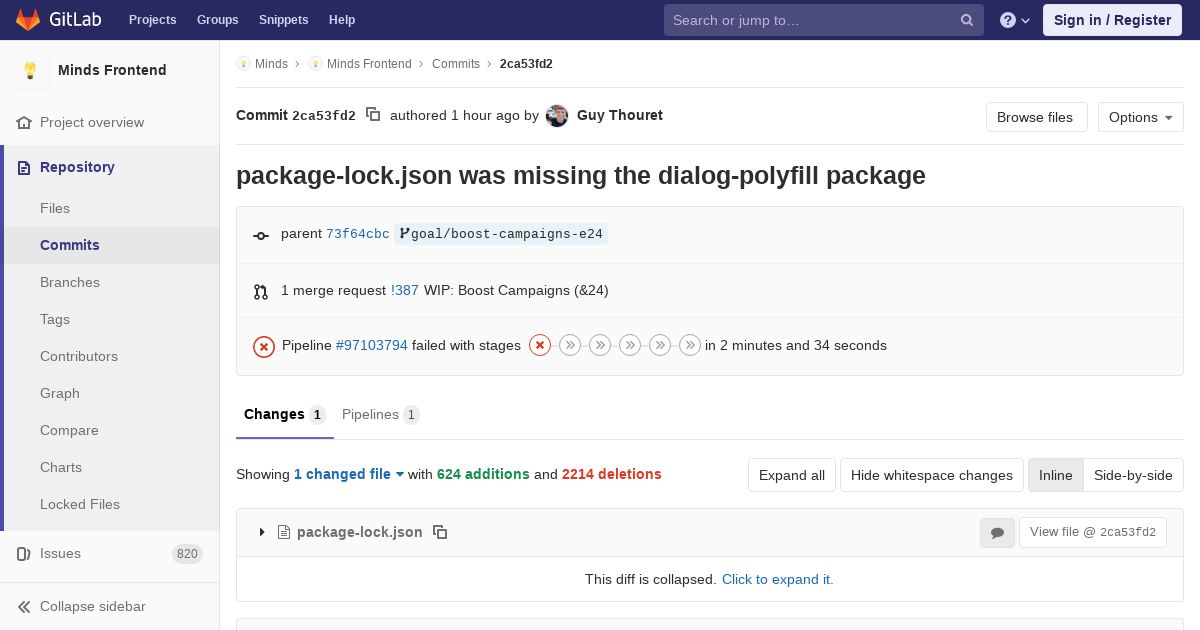Click the Browse files button
The height and width of the screenshot is (630, 1200).
(1035, 117)
